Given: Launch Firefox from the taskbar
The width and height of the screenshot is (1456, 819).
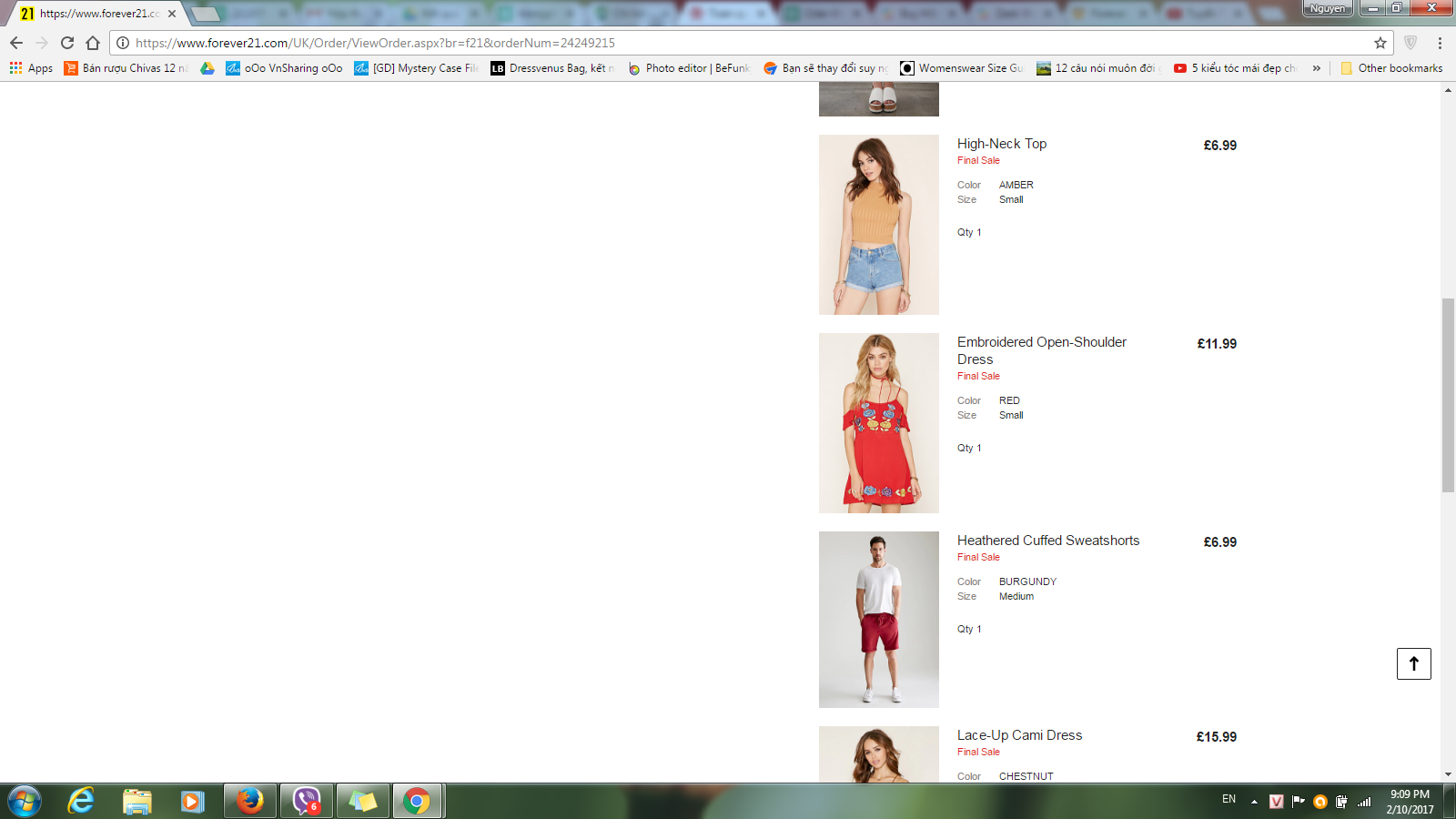Looking at the screenshot, I should click(x=249, y=801).
